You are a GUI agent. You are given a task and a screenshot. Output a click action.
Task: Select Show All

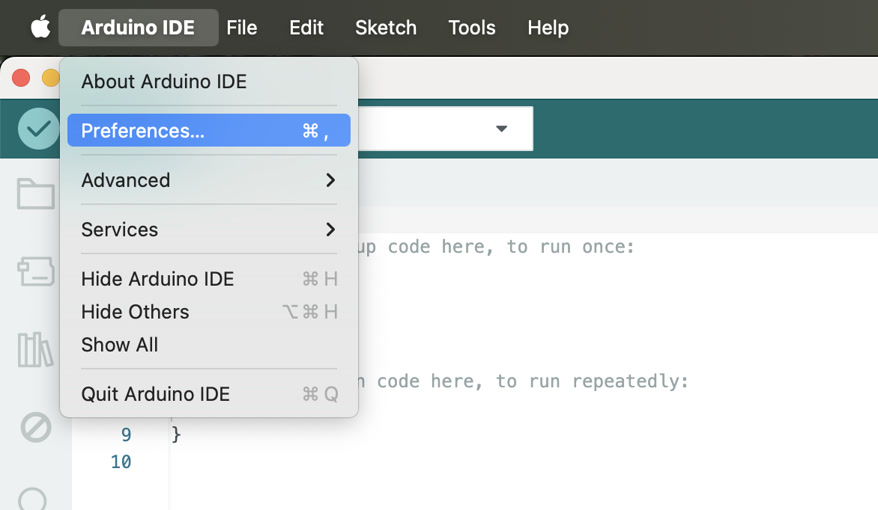[209, 345]
